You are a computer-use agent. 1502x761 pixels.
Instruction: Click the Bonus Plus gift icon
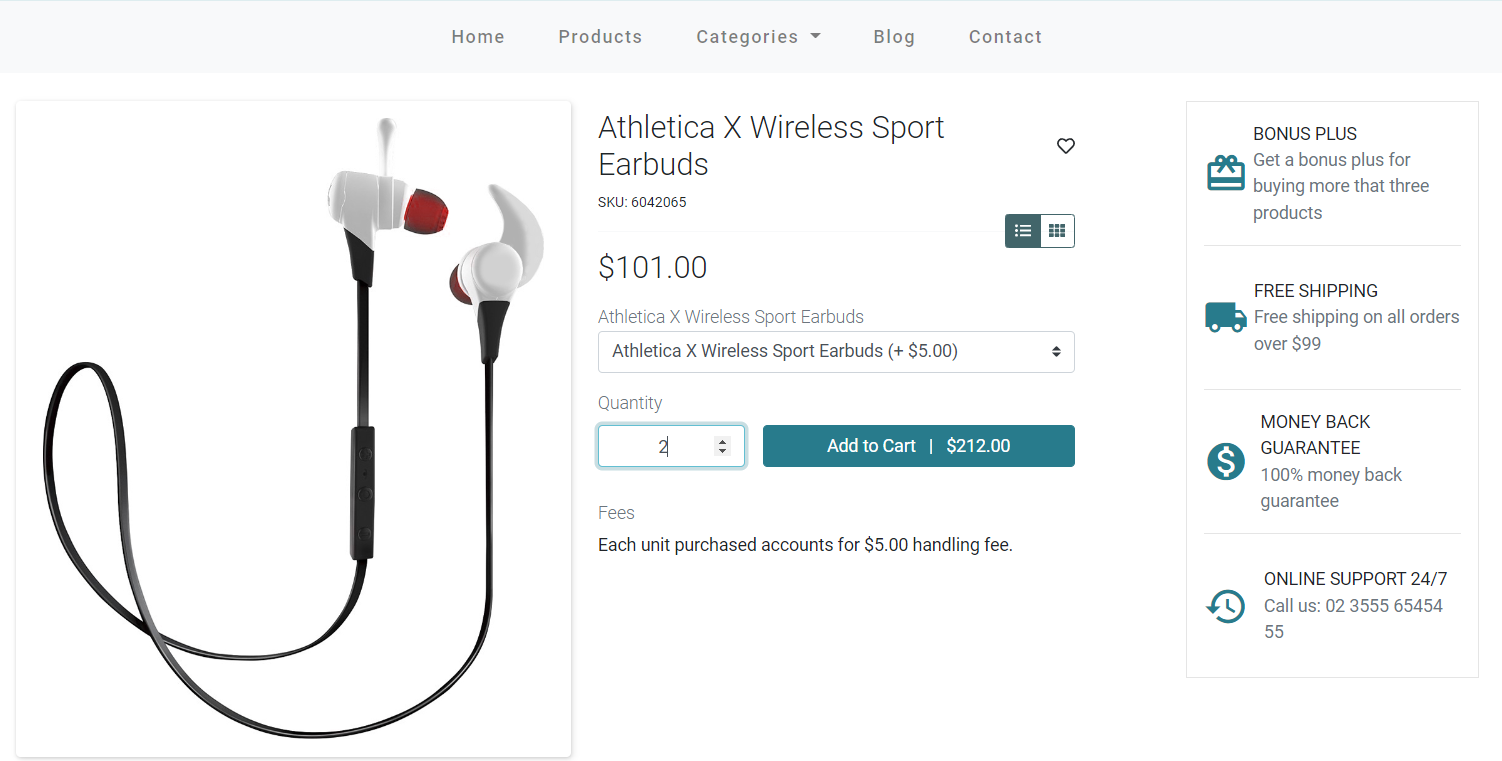pos(1225,173)
